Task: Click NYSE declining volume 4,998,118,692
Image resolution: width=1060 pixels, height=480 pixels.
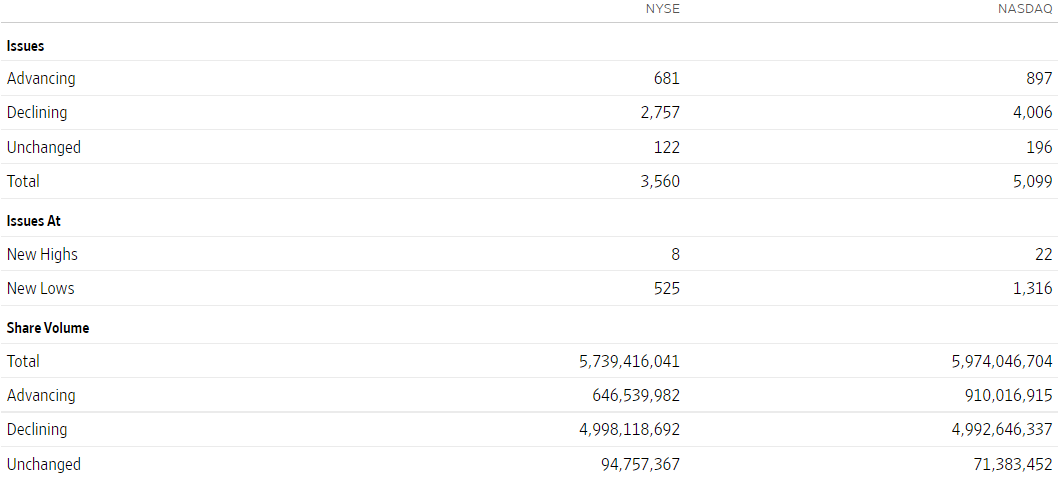Action: pos(629,429)
